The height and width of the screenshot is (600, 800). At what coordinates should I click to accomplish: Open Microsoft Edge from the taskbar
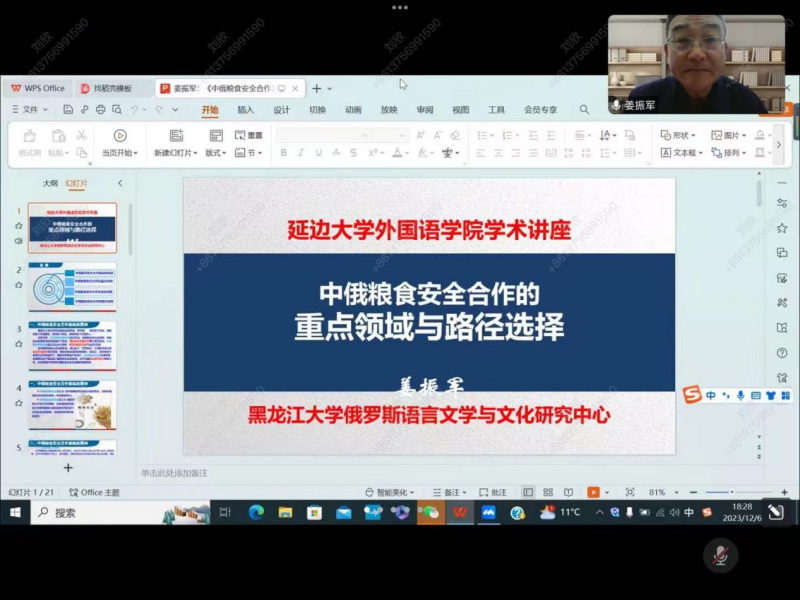click(256, 512)
